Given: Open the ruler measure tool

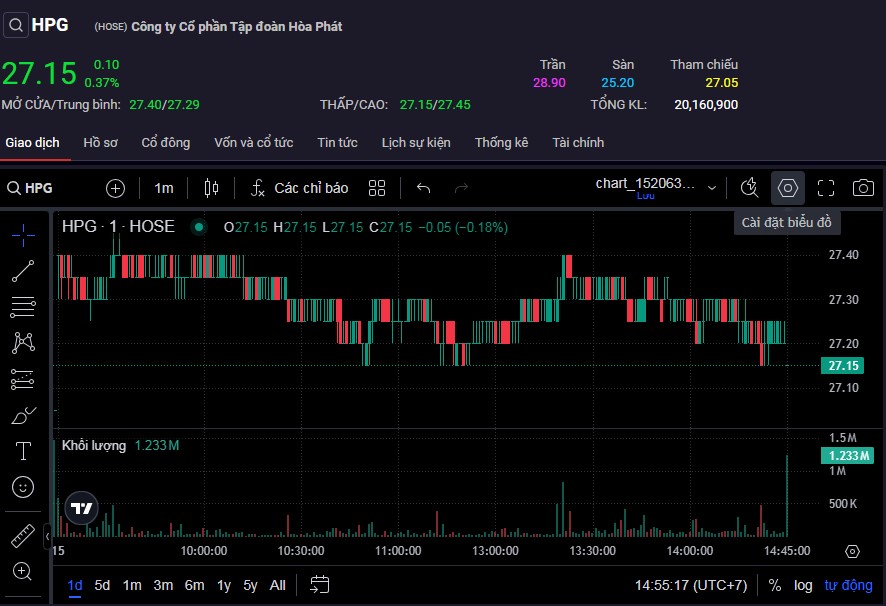Looking at the screenshot, I should point(23,536).
